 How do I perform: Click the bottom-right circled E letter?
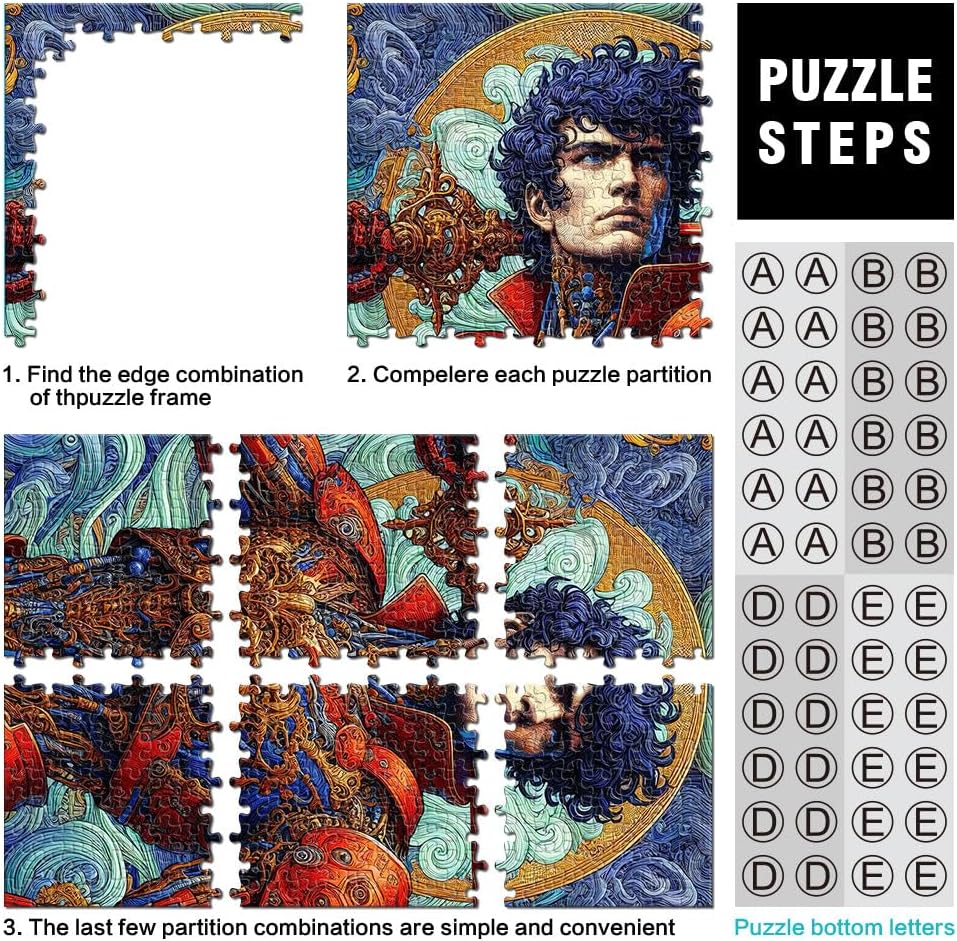point(926,876)
